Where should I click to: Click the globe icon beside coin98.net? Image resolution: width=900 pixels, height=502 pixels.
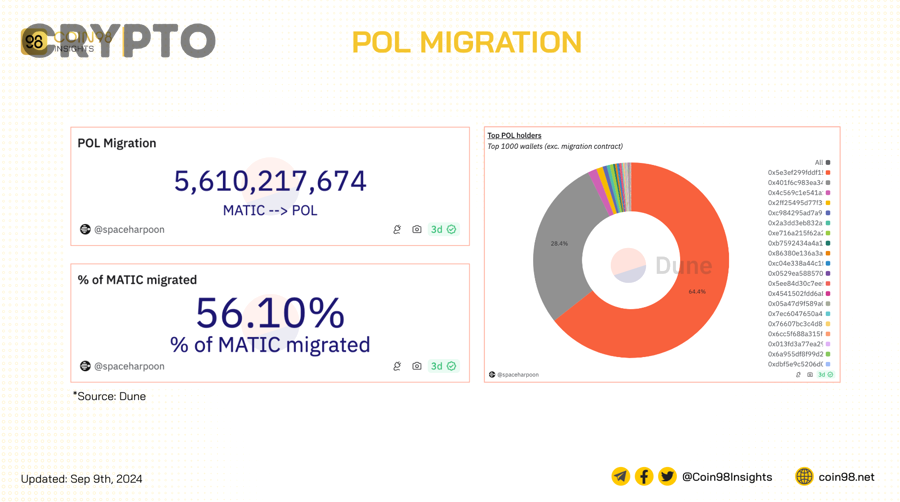tap(804, 476)
